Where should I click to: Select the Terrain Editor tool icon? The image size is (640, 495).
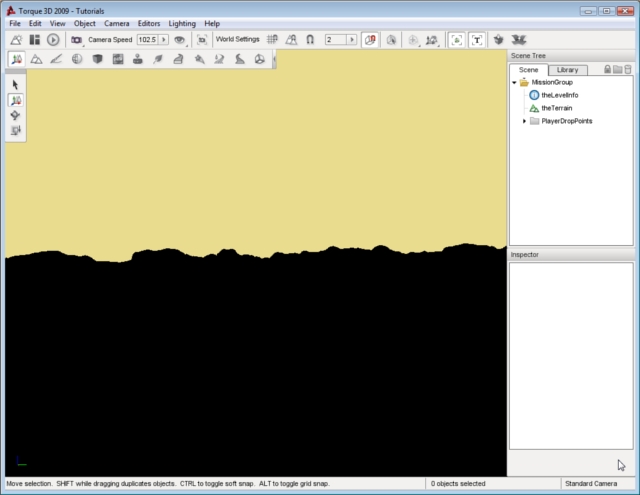coord(36,60)
